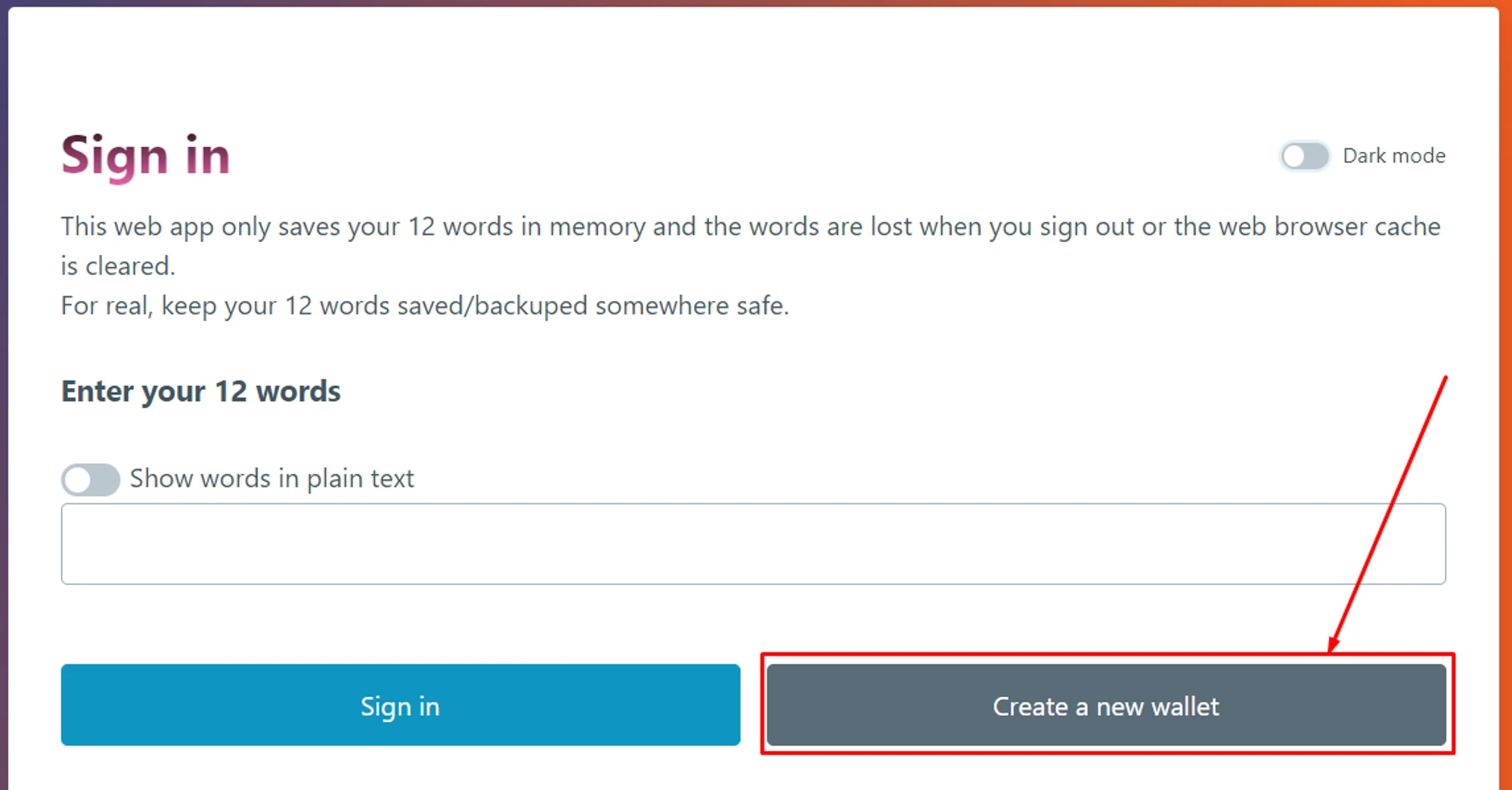Click the red arrow annotation's arrowhead

click(1334, 643)
